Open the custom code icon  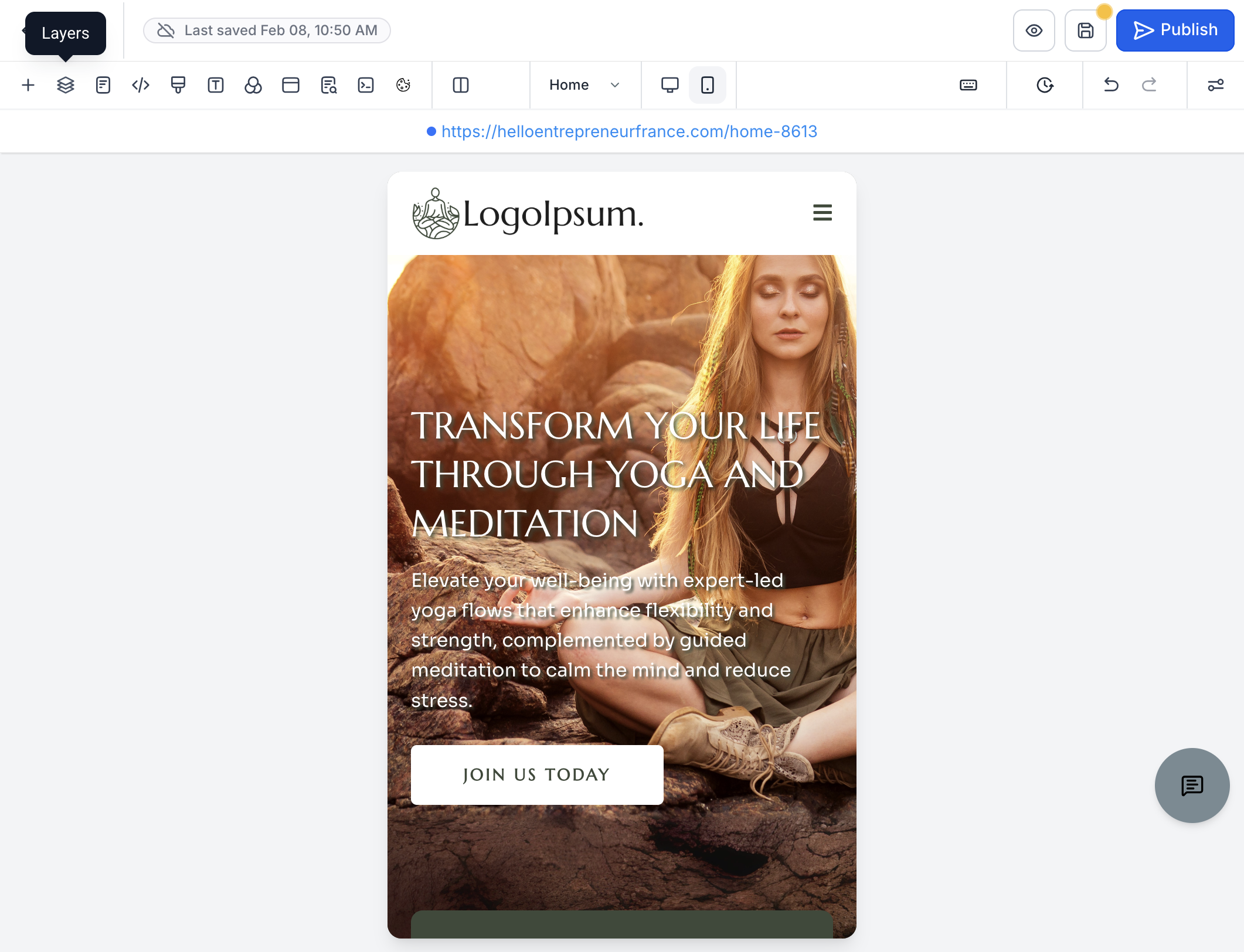tap(141, 85)
